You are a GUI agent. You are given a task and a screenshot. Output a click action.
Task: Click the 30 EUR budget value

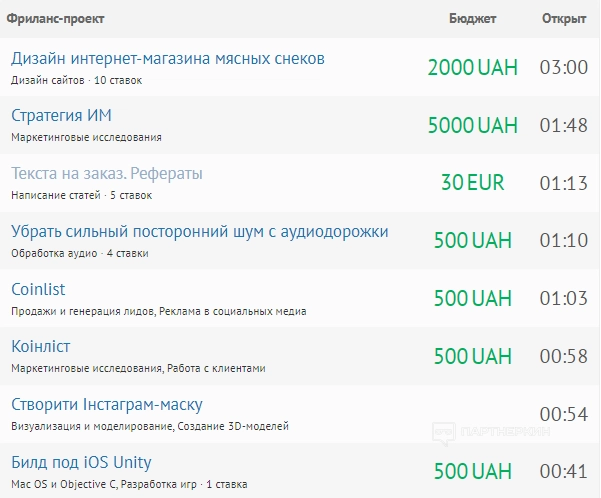472,183
